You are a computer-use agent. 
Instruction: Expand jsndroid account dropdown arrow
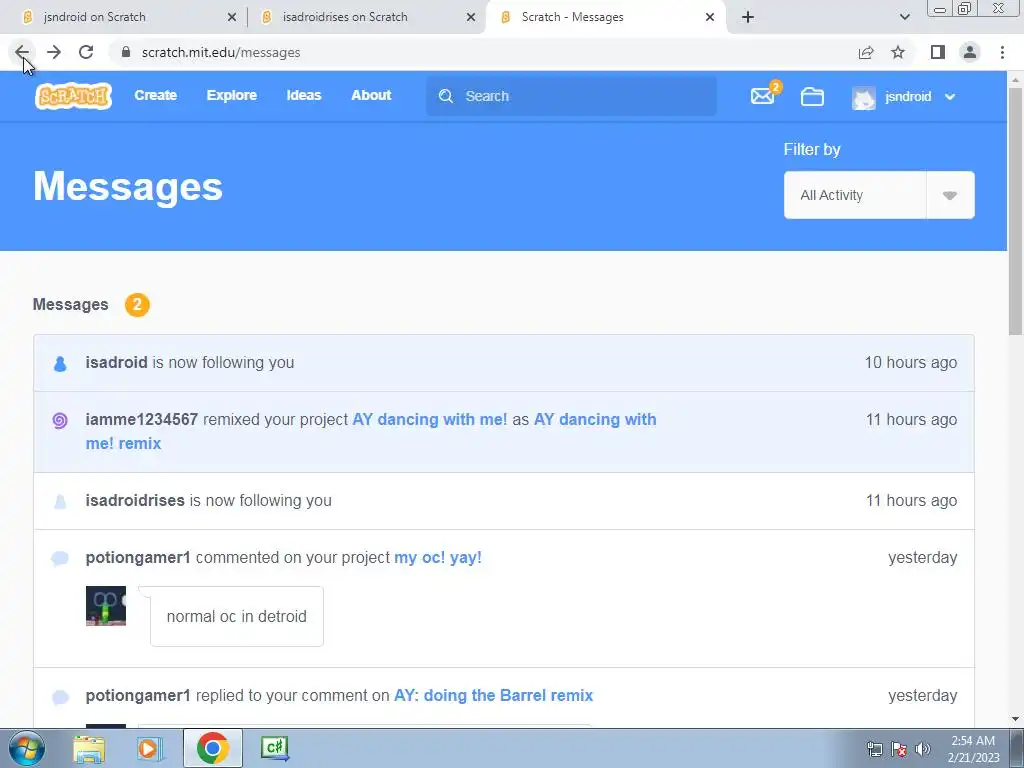coord(950,97)
